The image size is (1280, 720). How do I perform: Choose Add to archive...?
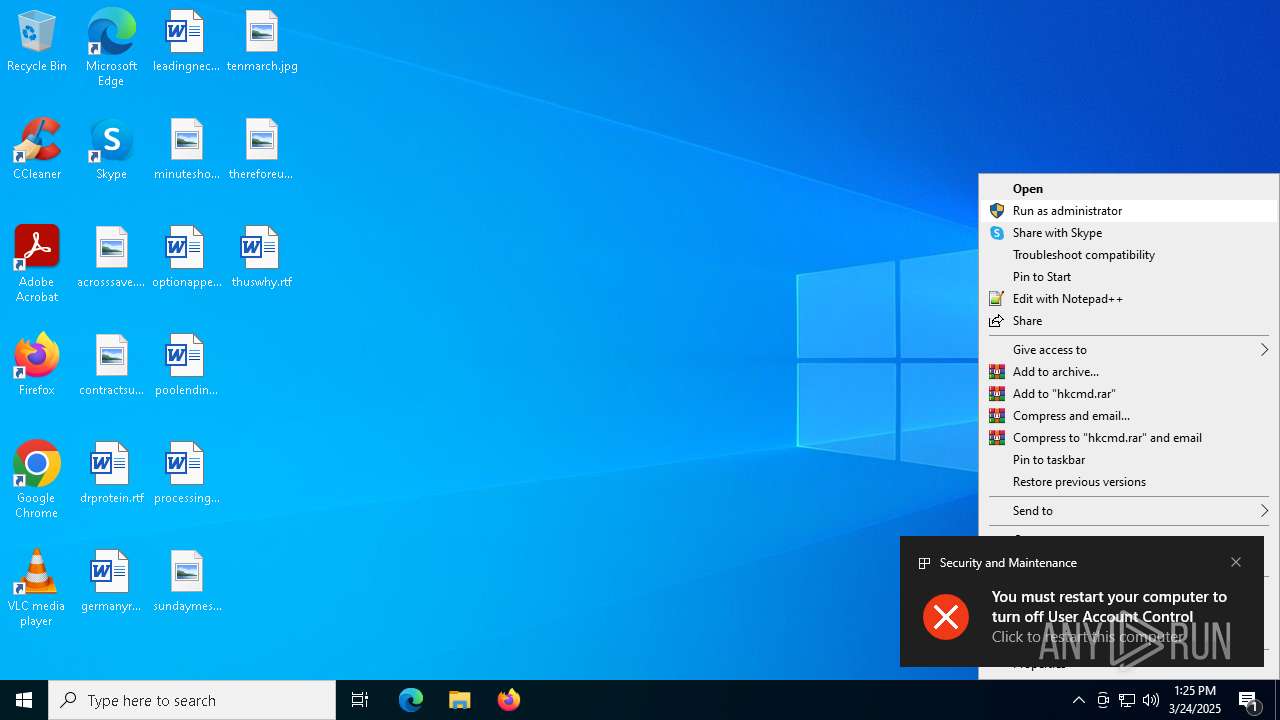(x=1128, y=372)
